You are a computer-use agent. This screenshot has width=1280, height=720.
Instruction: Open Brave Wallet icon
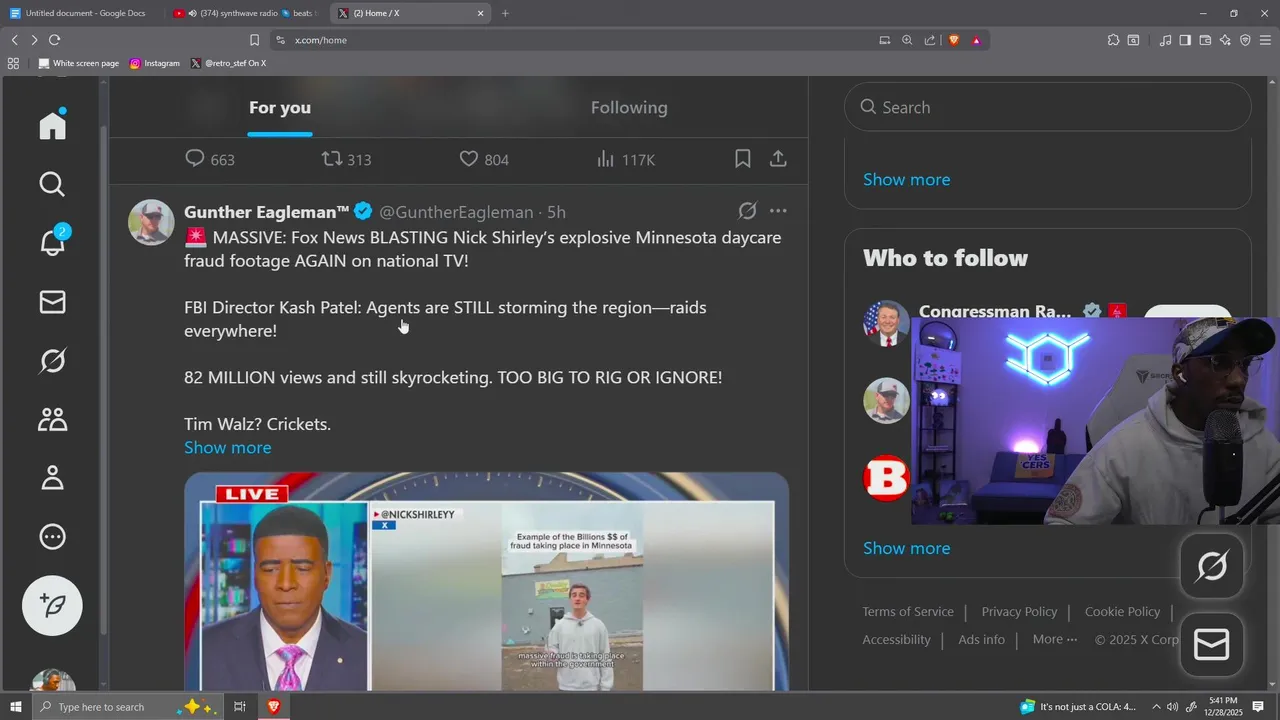pos(1205,40)
